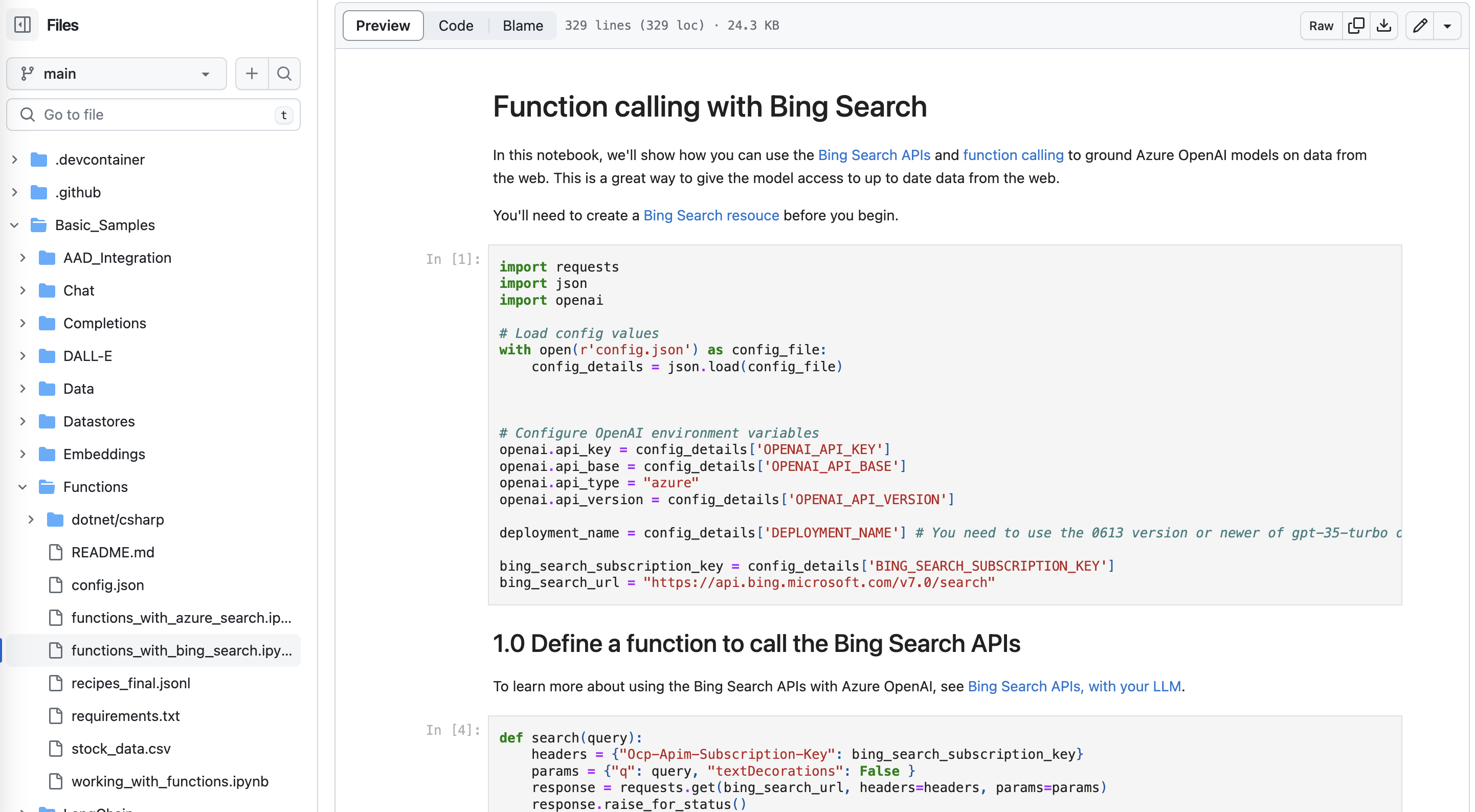Click the Embeddings folder icon

(47, 454)
